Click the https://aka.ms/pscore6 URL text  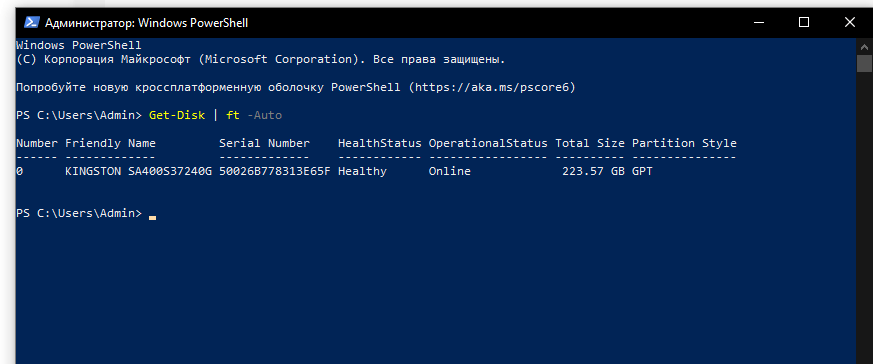coord(492,87)
